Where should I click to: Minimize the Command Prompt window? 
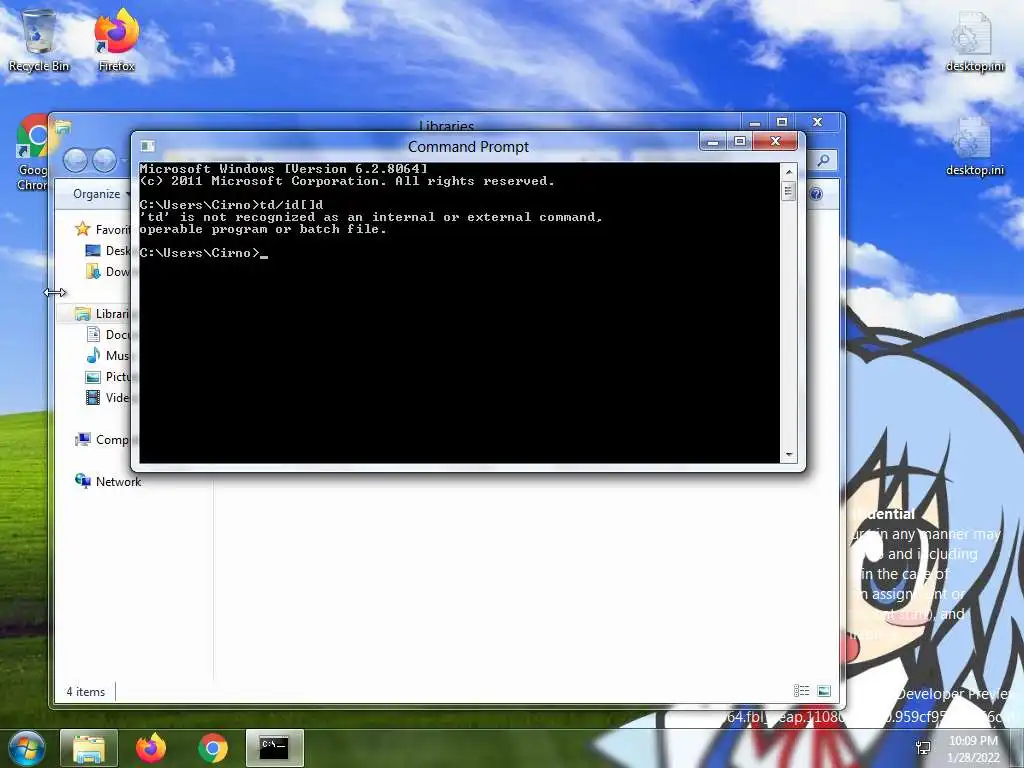pyautogui.click(x=712, y=141)
